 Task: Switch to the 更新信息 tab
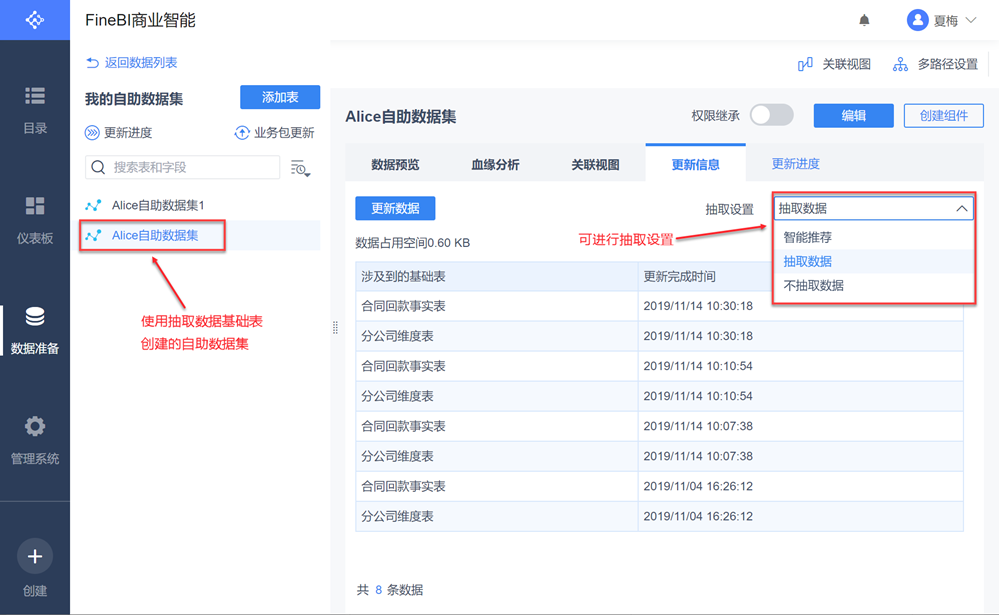pyautogui.click(x=696, y=164)
